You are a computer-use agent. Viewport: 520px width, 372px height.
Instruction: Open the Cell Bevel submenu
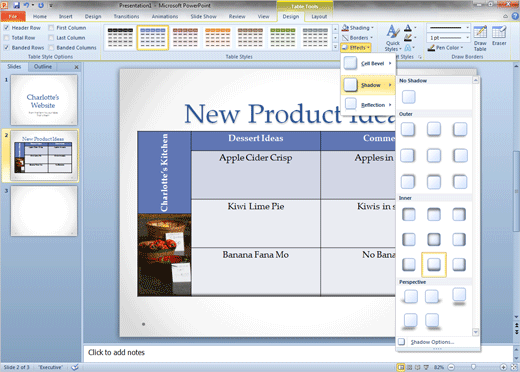pos(368,63)
